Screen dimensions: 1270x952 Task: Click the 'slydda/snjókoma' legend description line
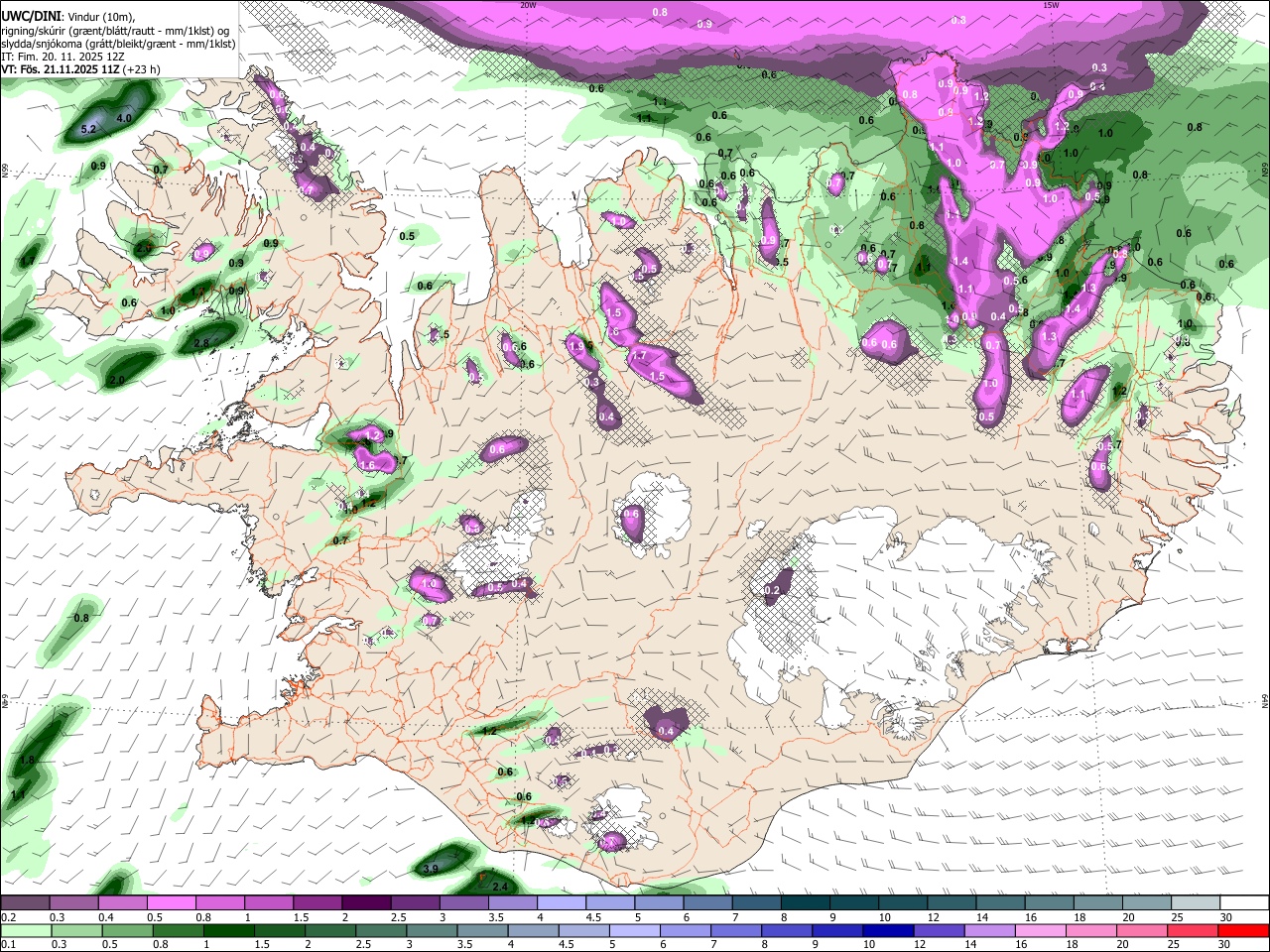click(x=118, y=44)
